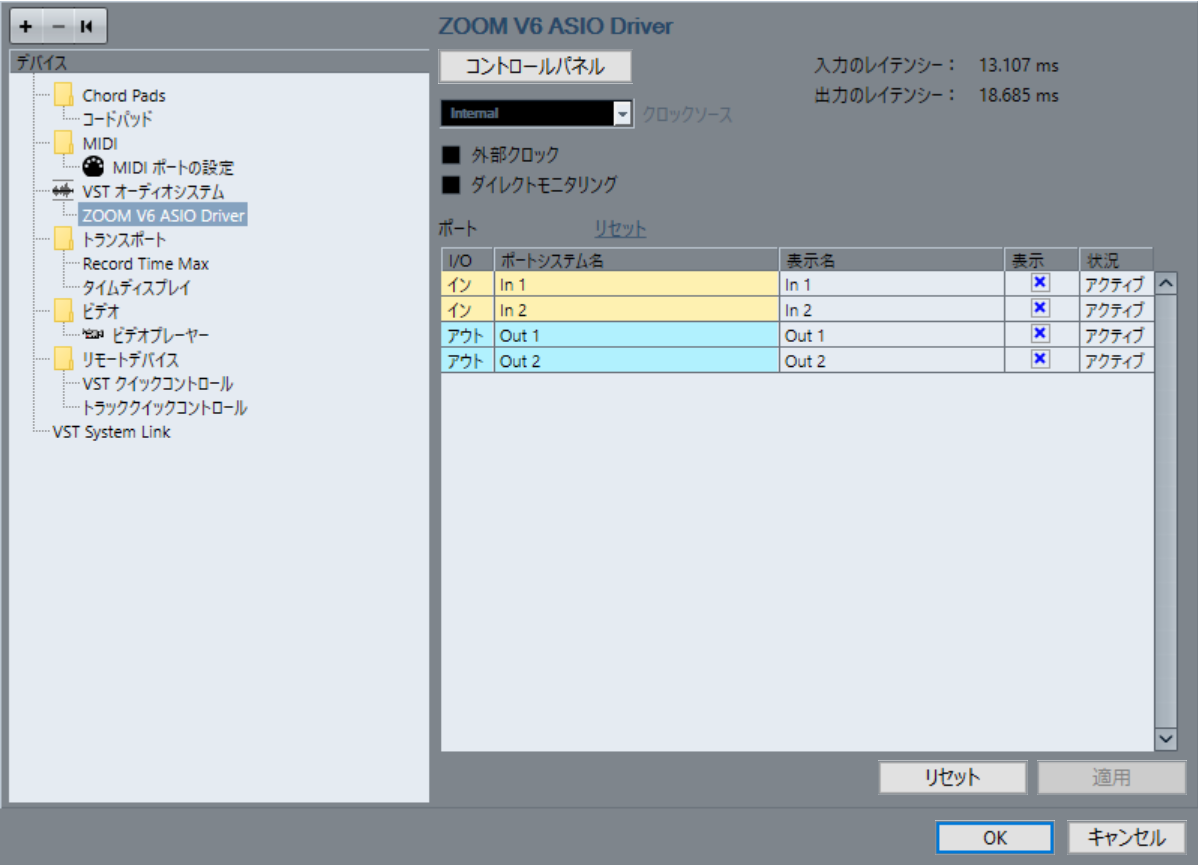The width and height of the screenshot is (1198, 865).
Task: Click the 適用 button
Action: click(1111, 777)
